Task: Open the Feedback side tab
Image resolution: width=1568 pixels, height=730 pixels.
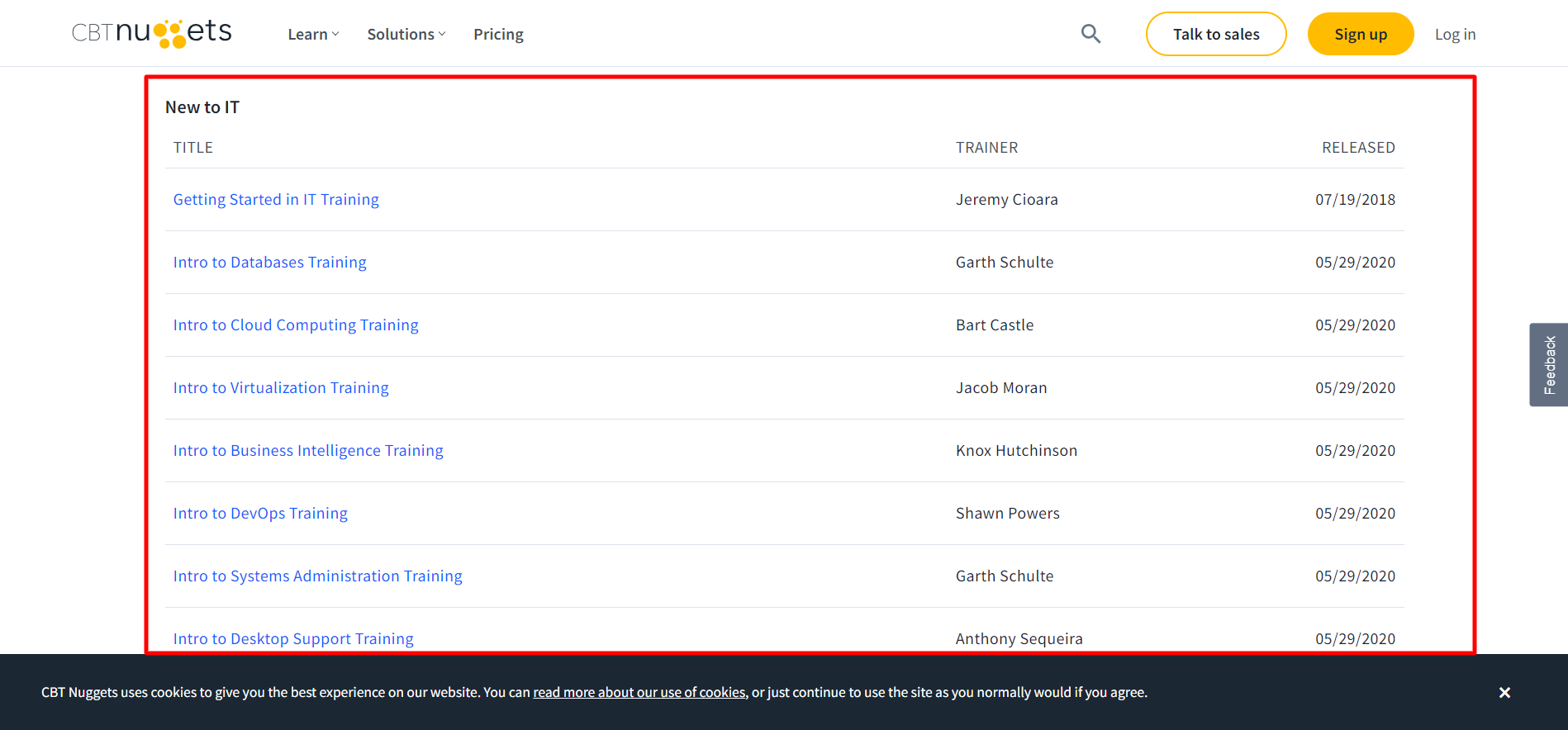Action: click(x=1549, y=364)
